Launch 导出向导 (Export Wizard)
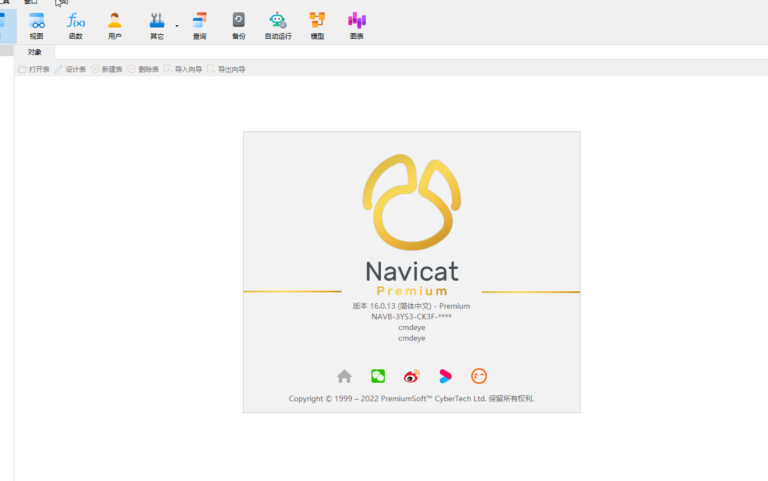The width and height of the screenshot is (768, 481). 226,69
